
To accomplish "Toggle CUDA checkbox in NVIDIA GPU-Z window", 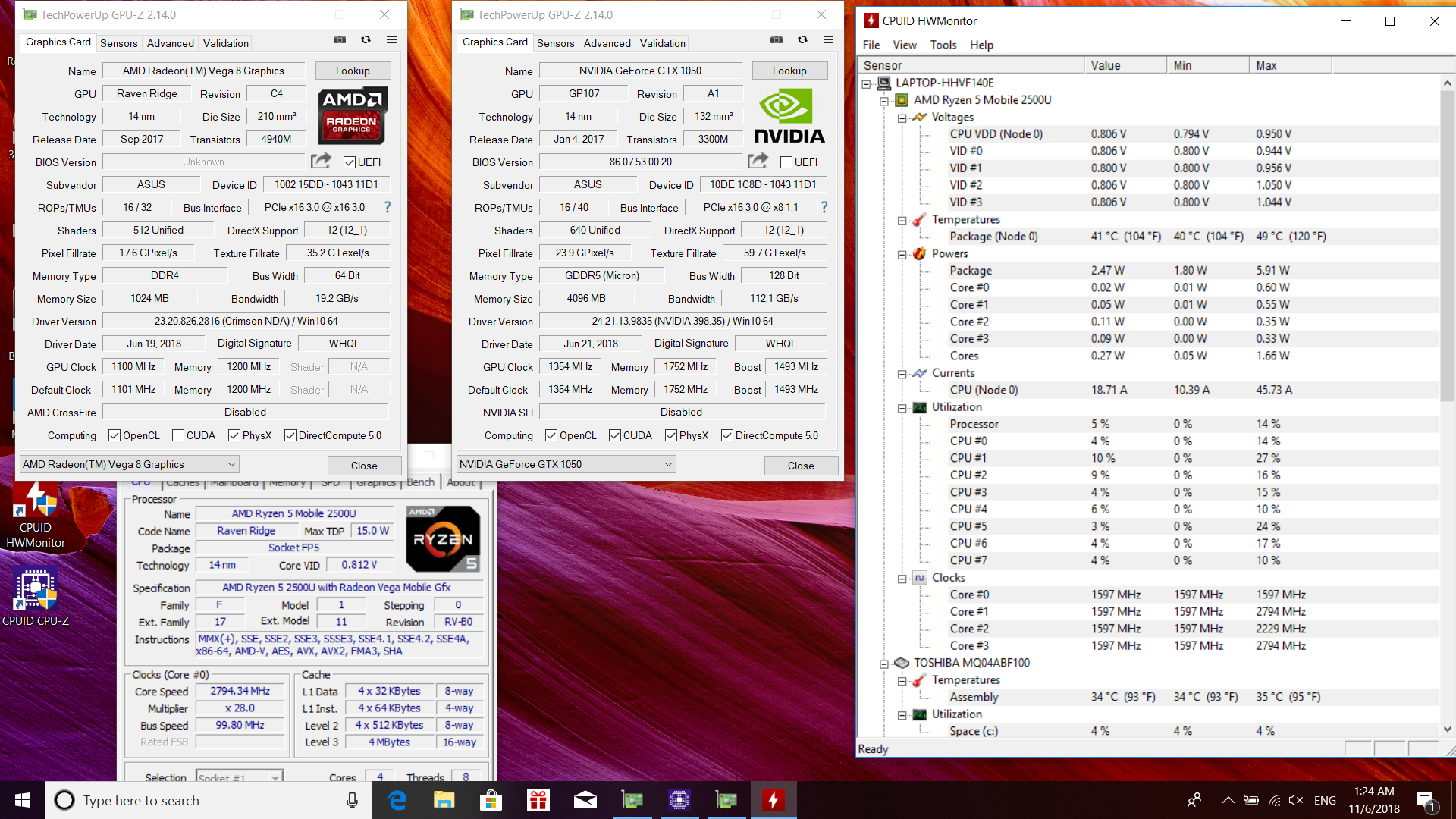I will [615, 435].
